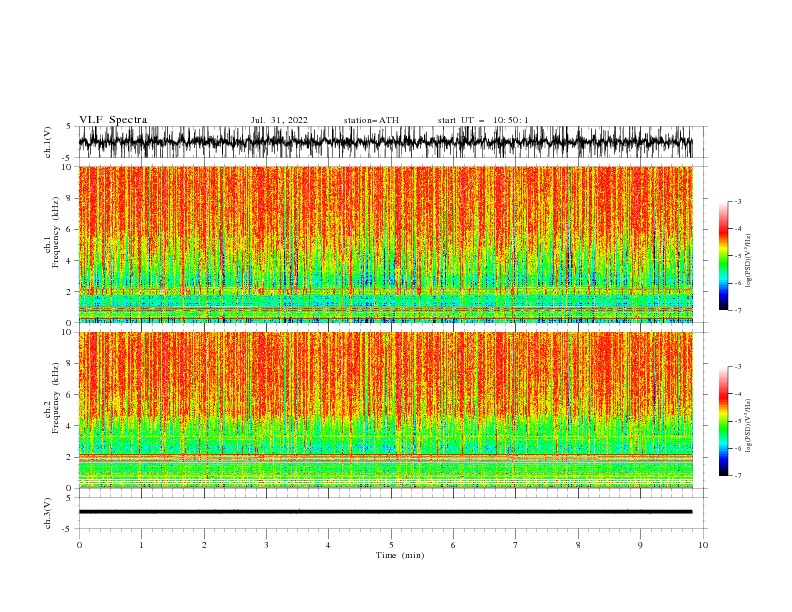The height and width of the screenshot is (612, 792).
Task: Click the ch.1 frequency axis "4" tick label
Action: tap(70, 261)
